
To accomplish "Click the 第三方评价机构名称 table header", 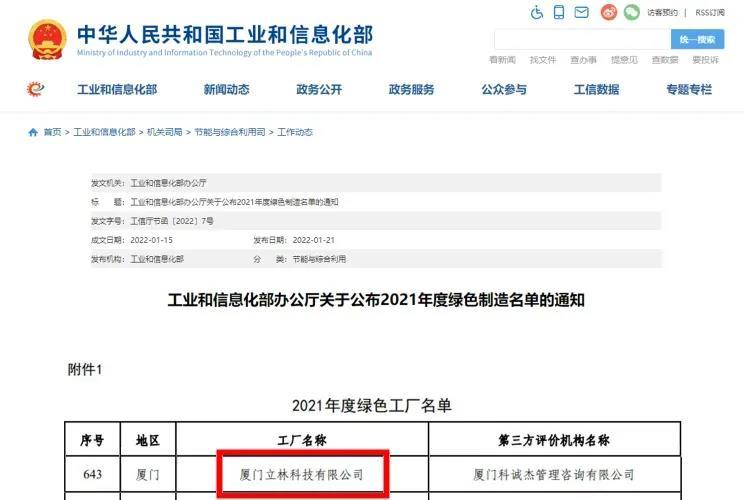I will 554,440.
